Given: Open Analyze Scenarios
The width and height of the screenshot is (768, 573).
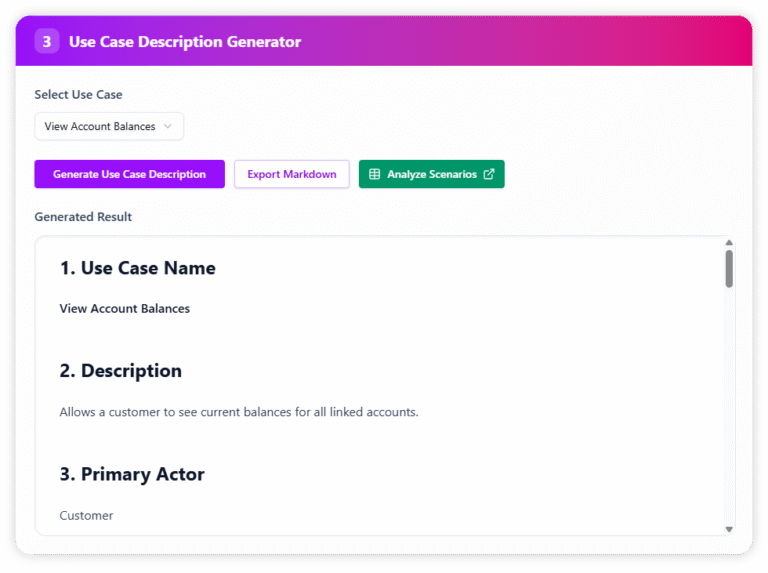Looking at the screenshot, I should tap(431, 174).
